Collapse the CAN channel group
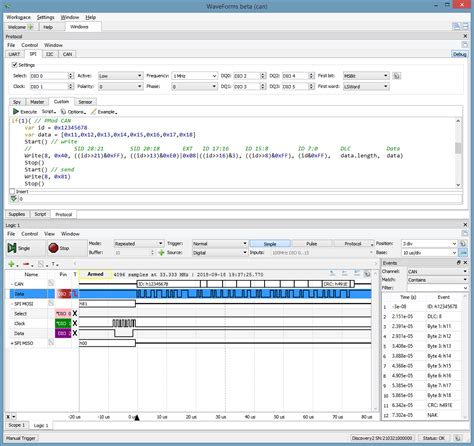This screenshot has height=446, width=474. point(12,284)
